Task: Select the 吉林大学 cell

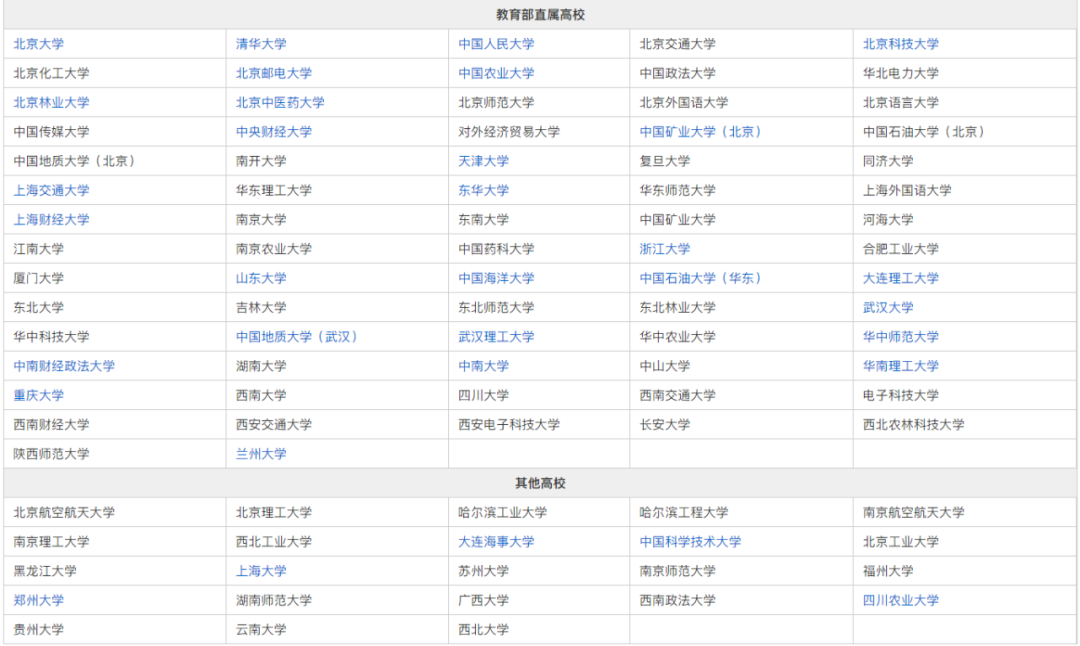Action: tap(337, 307)
